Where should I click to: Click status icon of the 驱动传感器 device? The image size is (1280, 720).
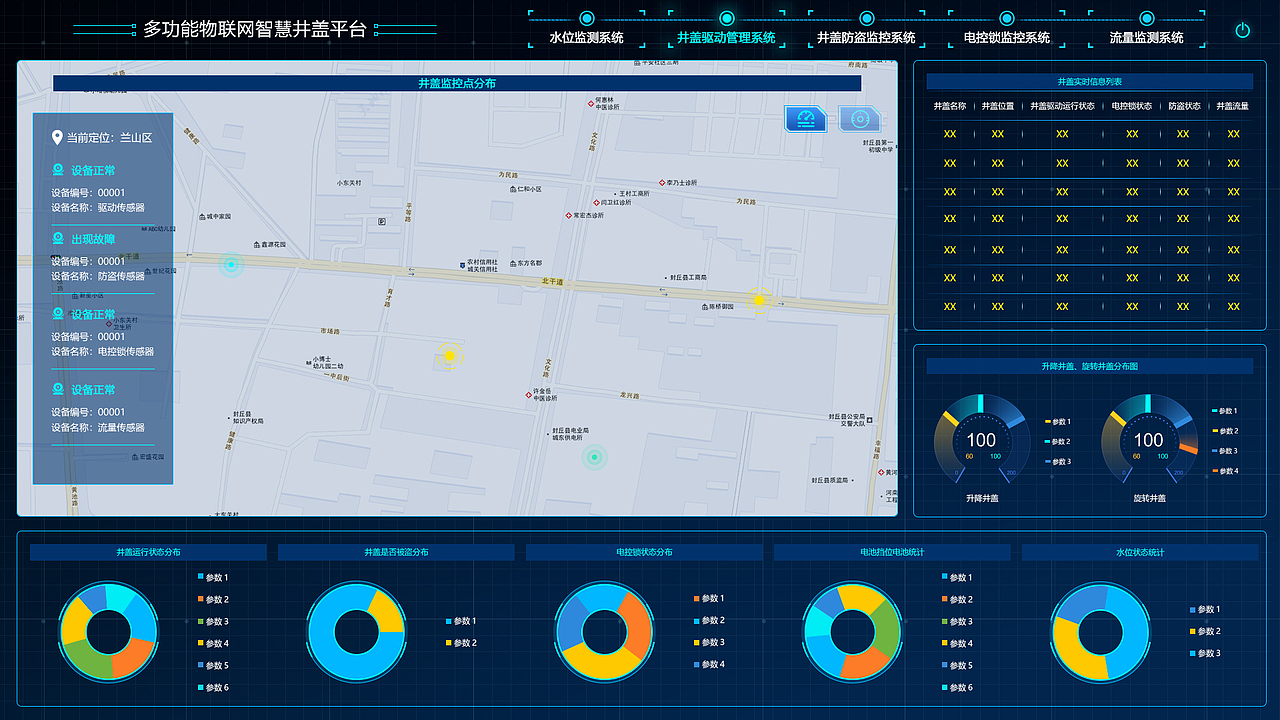(58, 171)
